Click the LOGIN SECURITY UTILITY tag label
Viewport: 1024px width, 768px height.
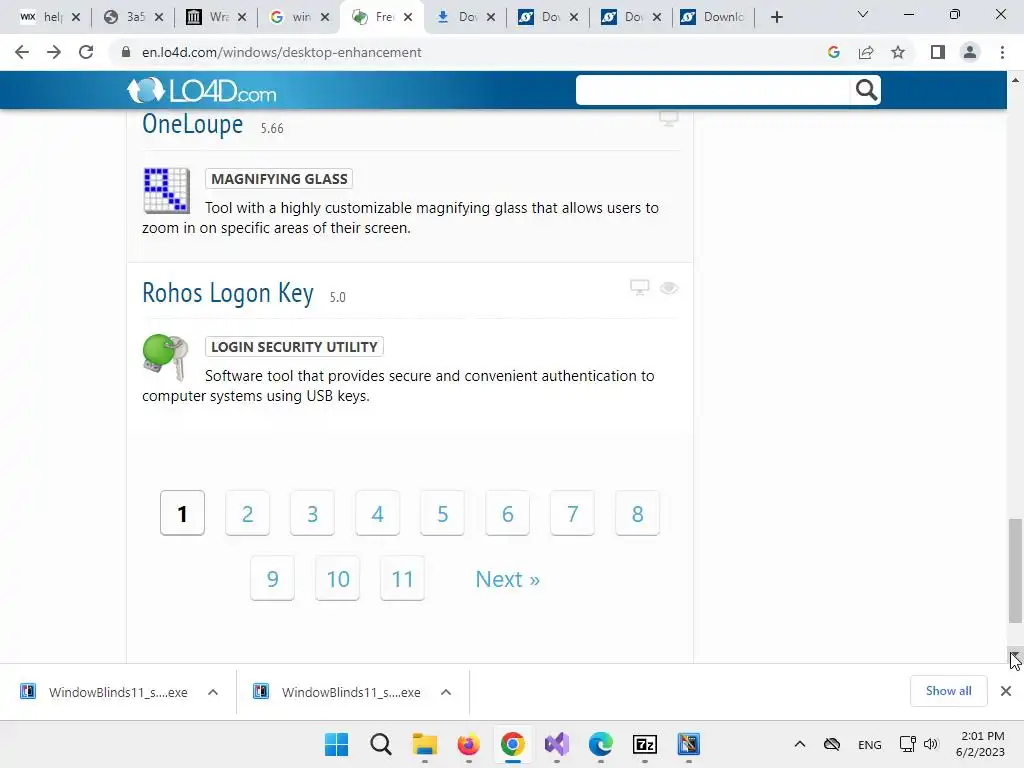tap(294, 347)
